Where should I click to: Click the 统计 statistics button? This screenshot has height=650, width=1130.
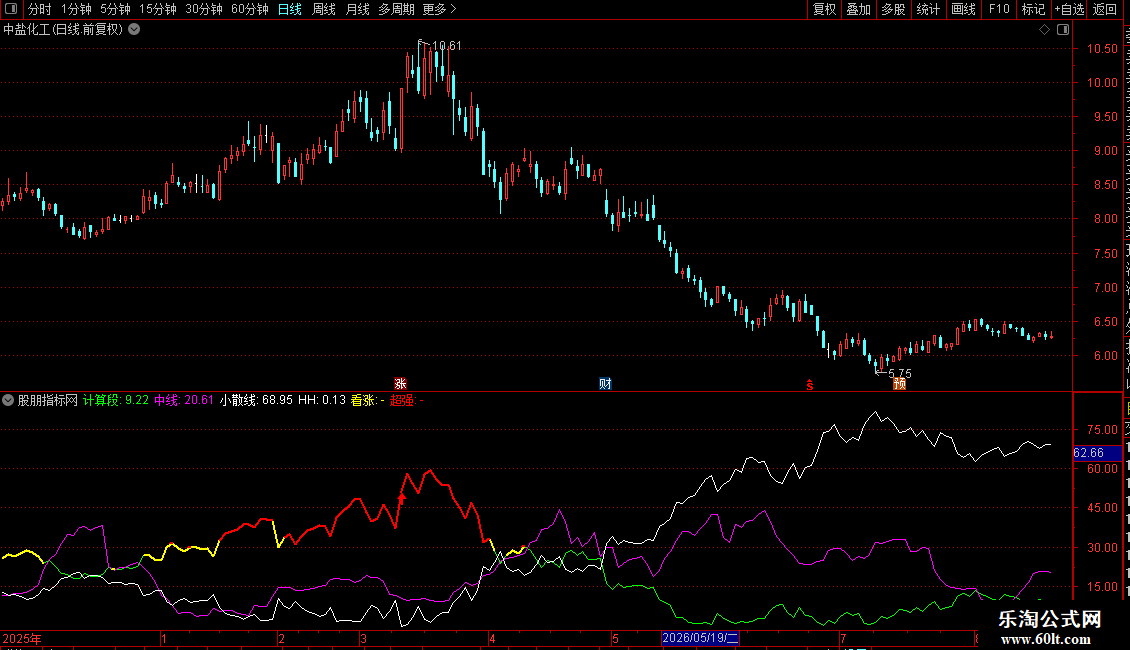point(928,9)
